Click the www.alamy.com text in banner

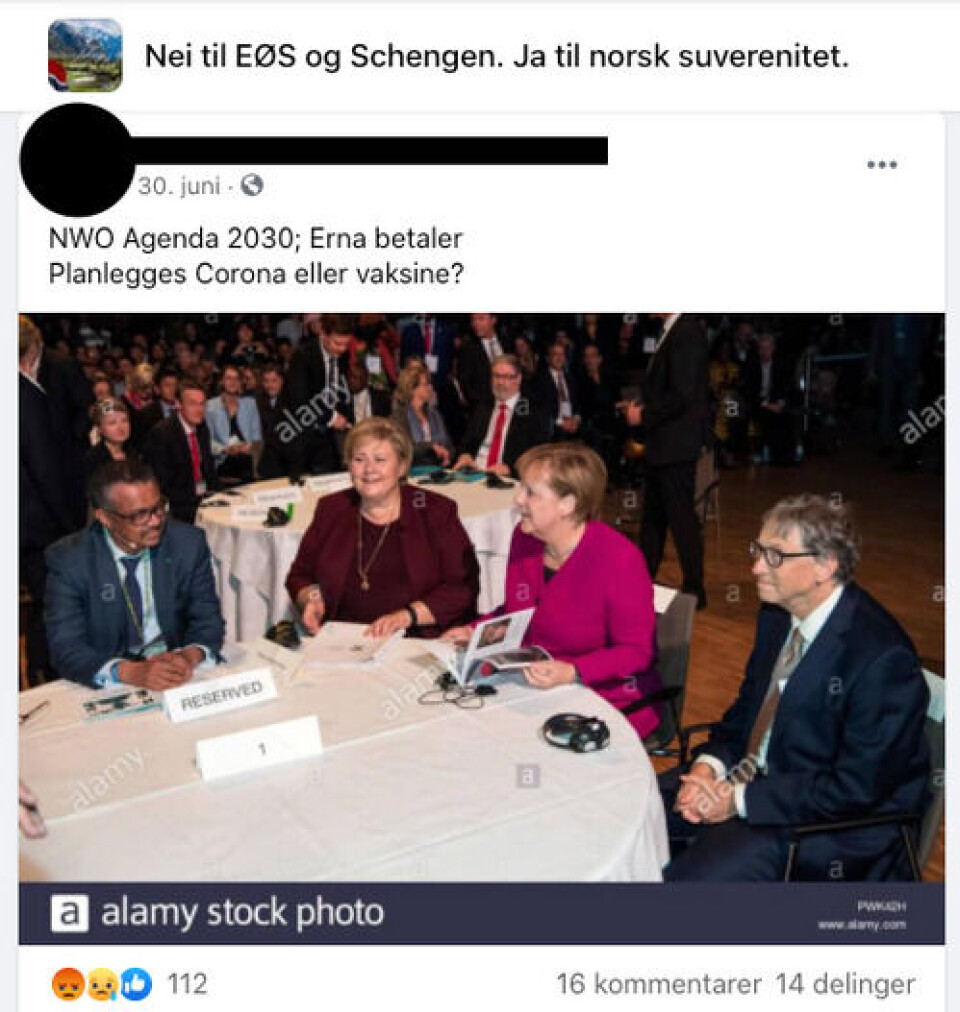click(x=862, y=925)
